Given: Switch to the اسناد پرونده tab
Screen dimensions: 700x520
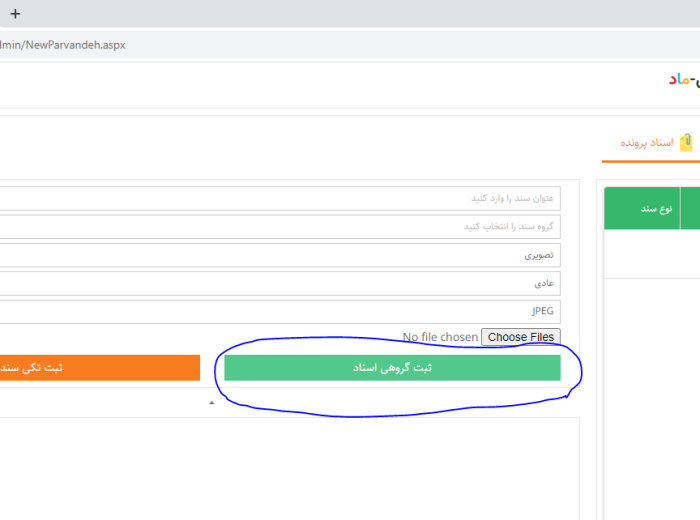Looking at the screenshot, I should [648, 143].
